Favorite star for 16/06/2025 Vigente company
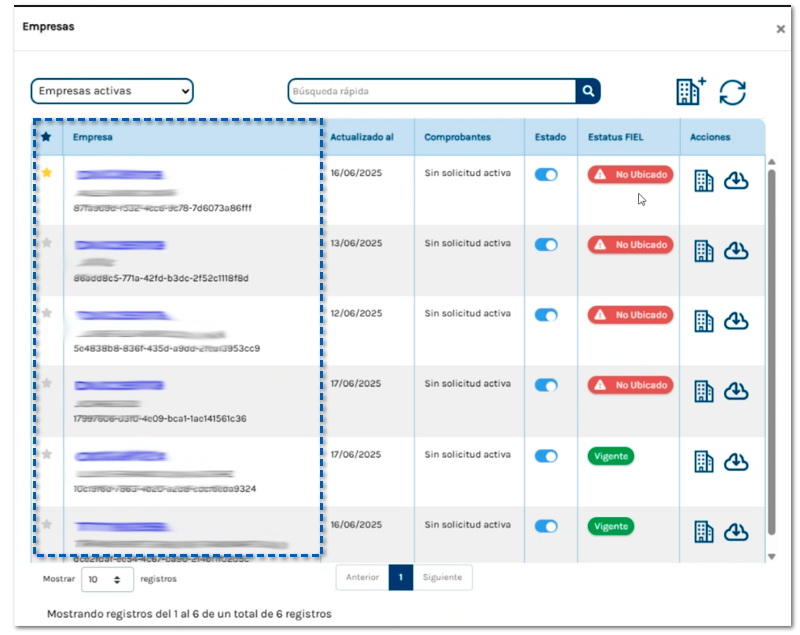This screenshot has height=635, width=800. (x=47, y=524)
